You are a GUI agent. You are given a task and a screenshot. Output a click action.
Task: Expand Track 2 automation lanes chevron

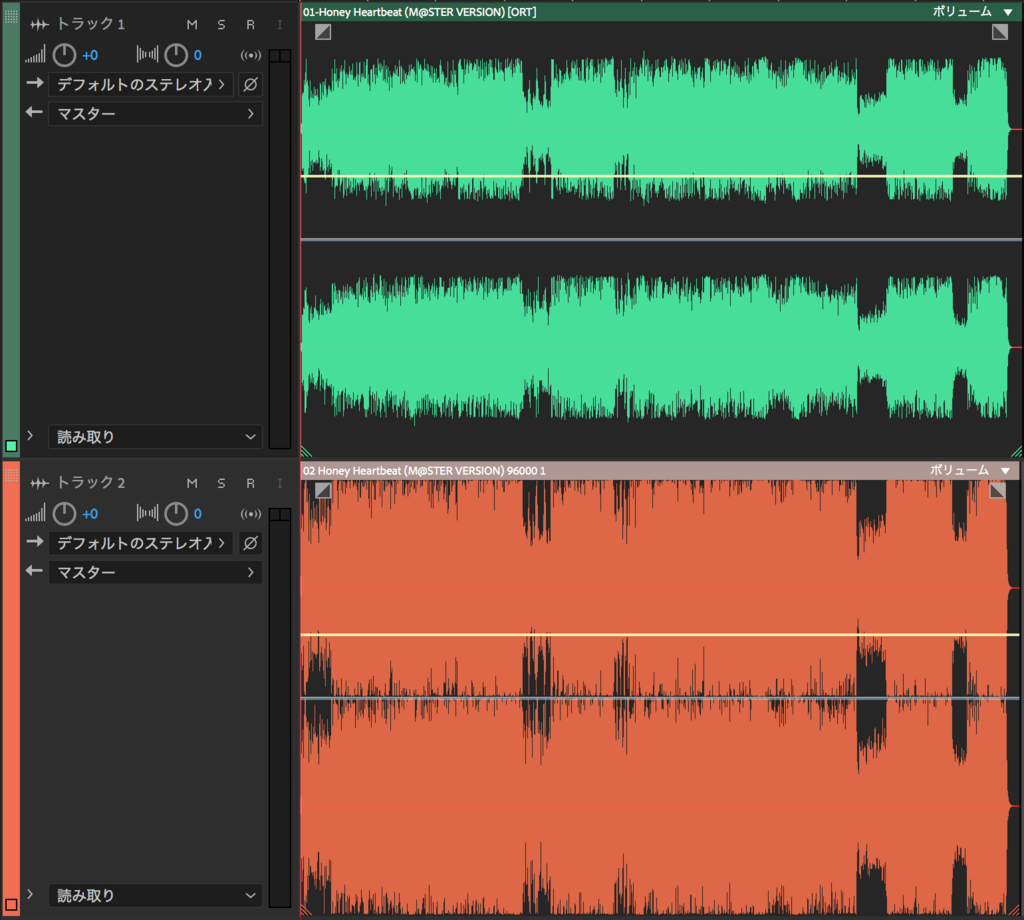point(30,894)
